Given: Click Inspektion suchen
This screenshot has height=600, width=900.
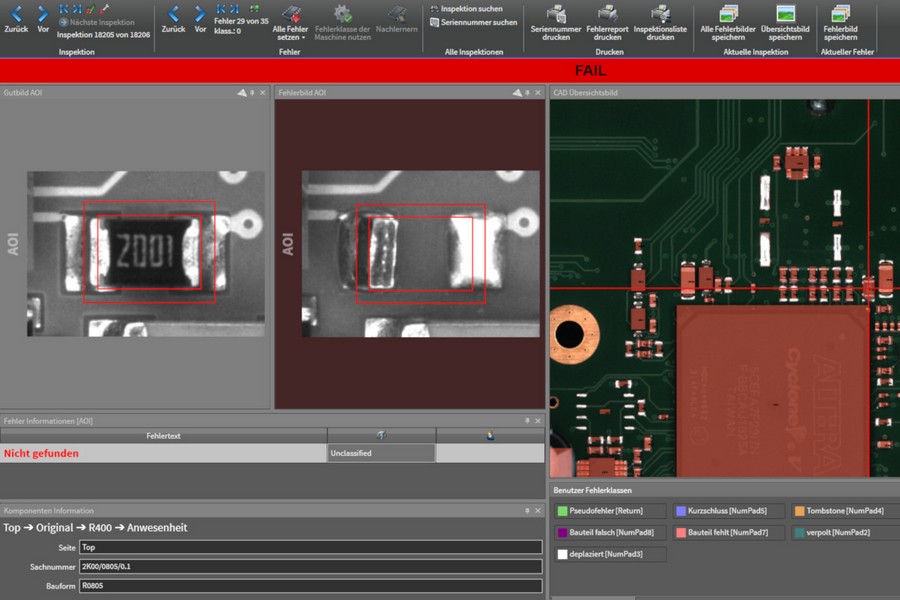Looking at the screenshot, I should pyautogui.click(x=471, y=8).
